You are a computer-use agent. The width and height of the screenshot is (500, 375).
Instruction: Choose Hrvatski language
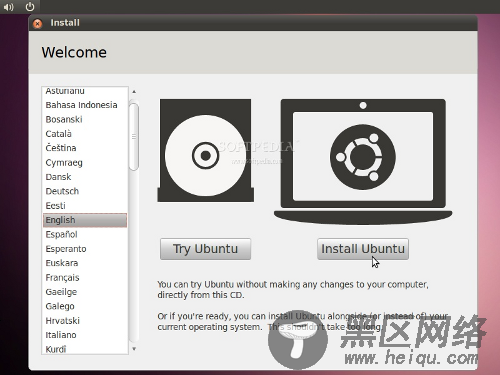point(85,321)
